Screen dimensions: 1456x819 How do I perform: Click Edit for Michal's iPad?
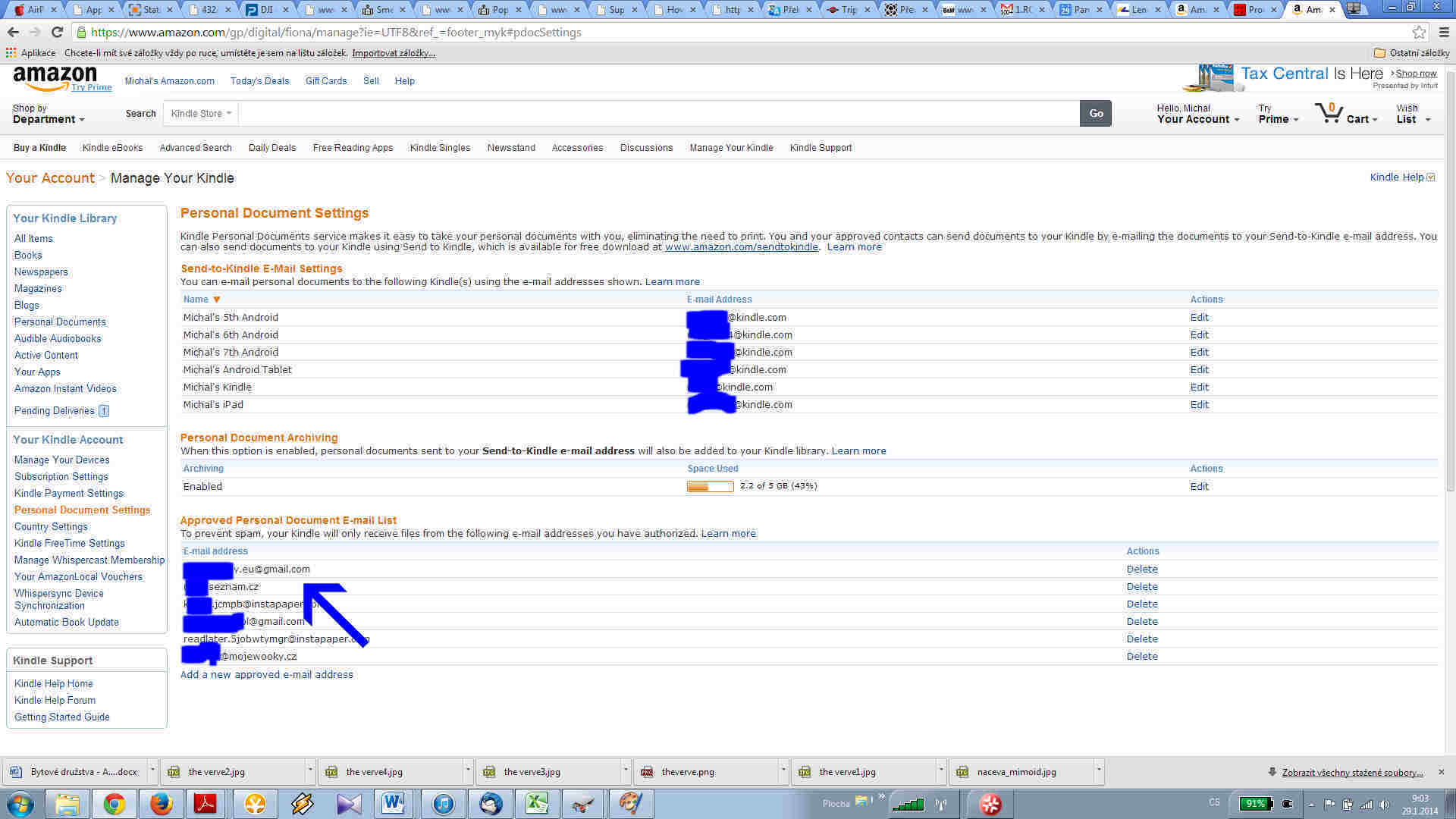coord(1199,405)
